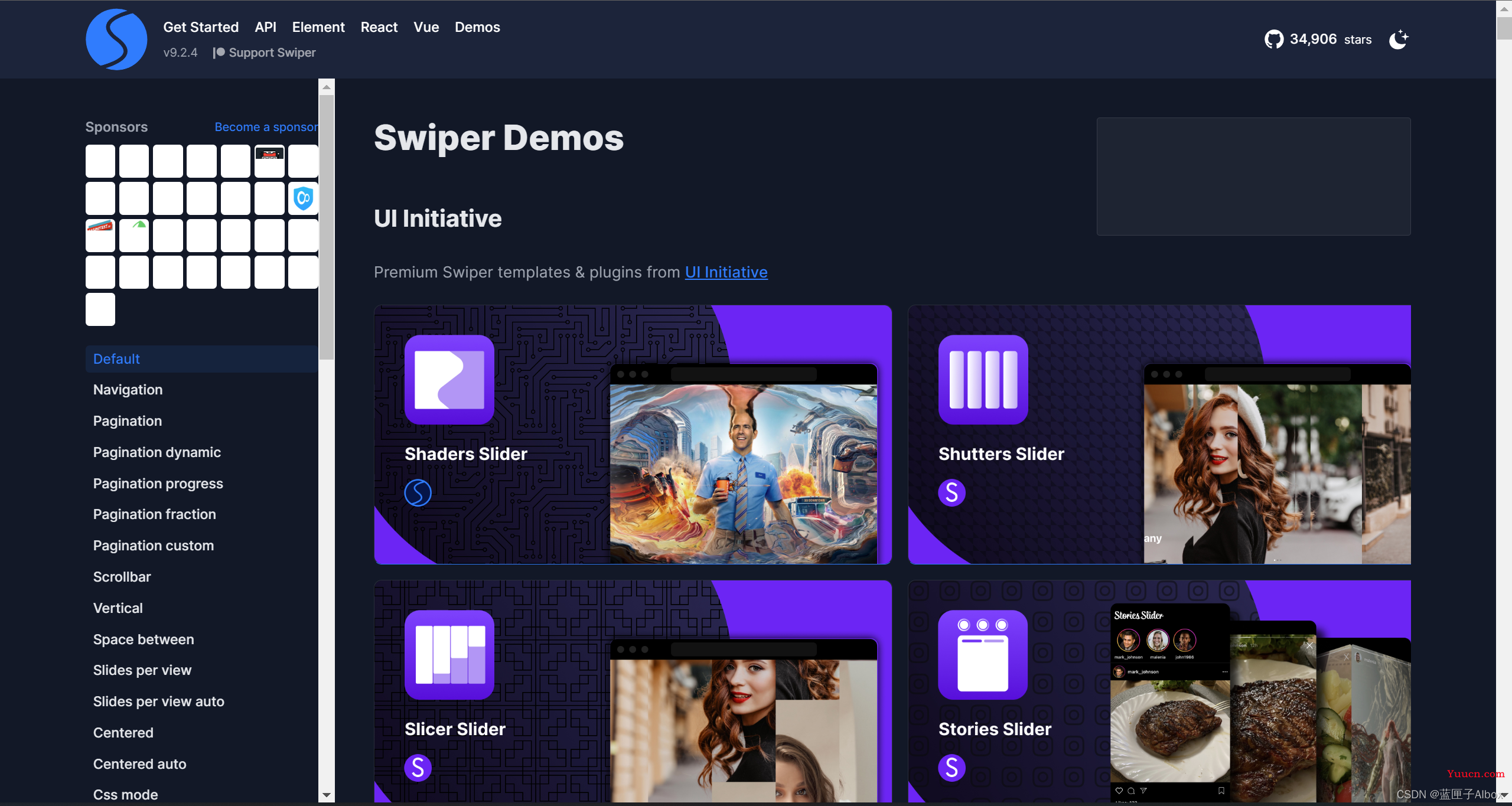This screenshot has width=1512, height=806.
Task: Click the red banner sponsor logo
Action: 100,235
